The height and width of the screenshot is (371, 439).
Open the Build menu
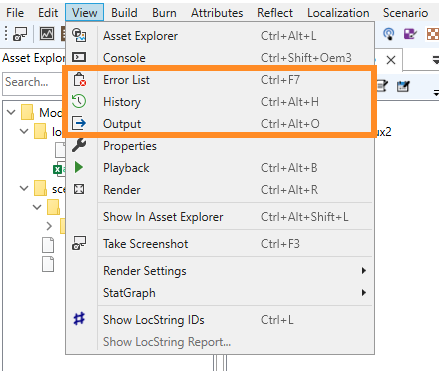pyautogui.click(x=124, y=13)
